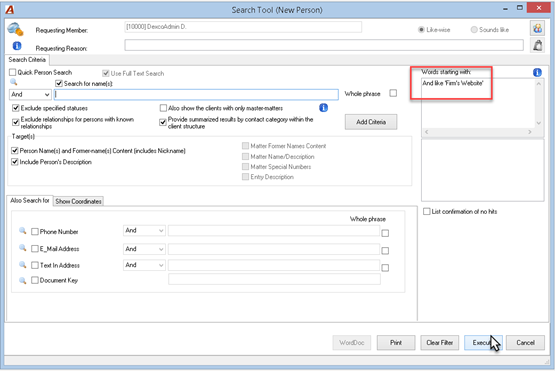Click into the Requesting Reason field

(324, 45)
